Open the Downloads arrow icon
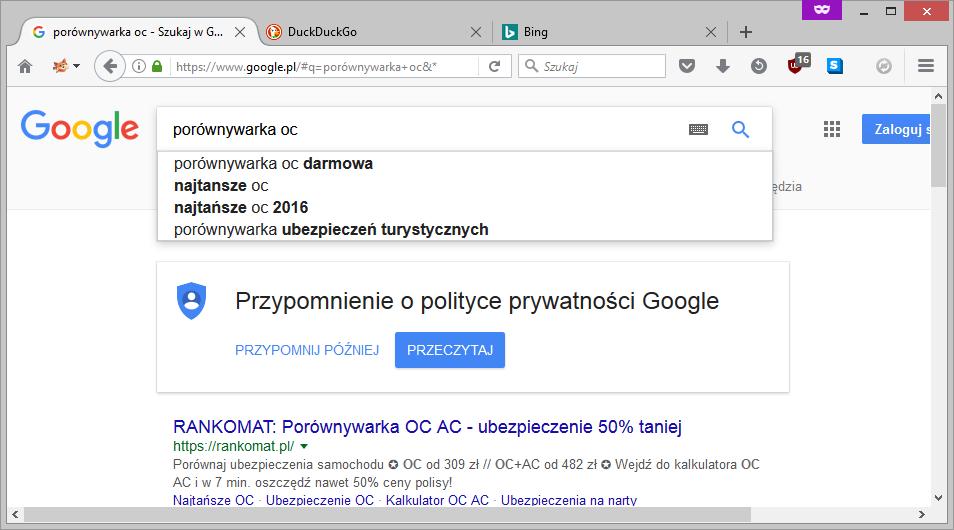 click(x=723, y=66)
